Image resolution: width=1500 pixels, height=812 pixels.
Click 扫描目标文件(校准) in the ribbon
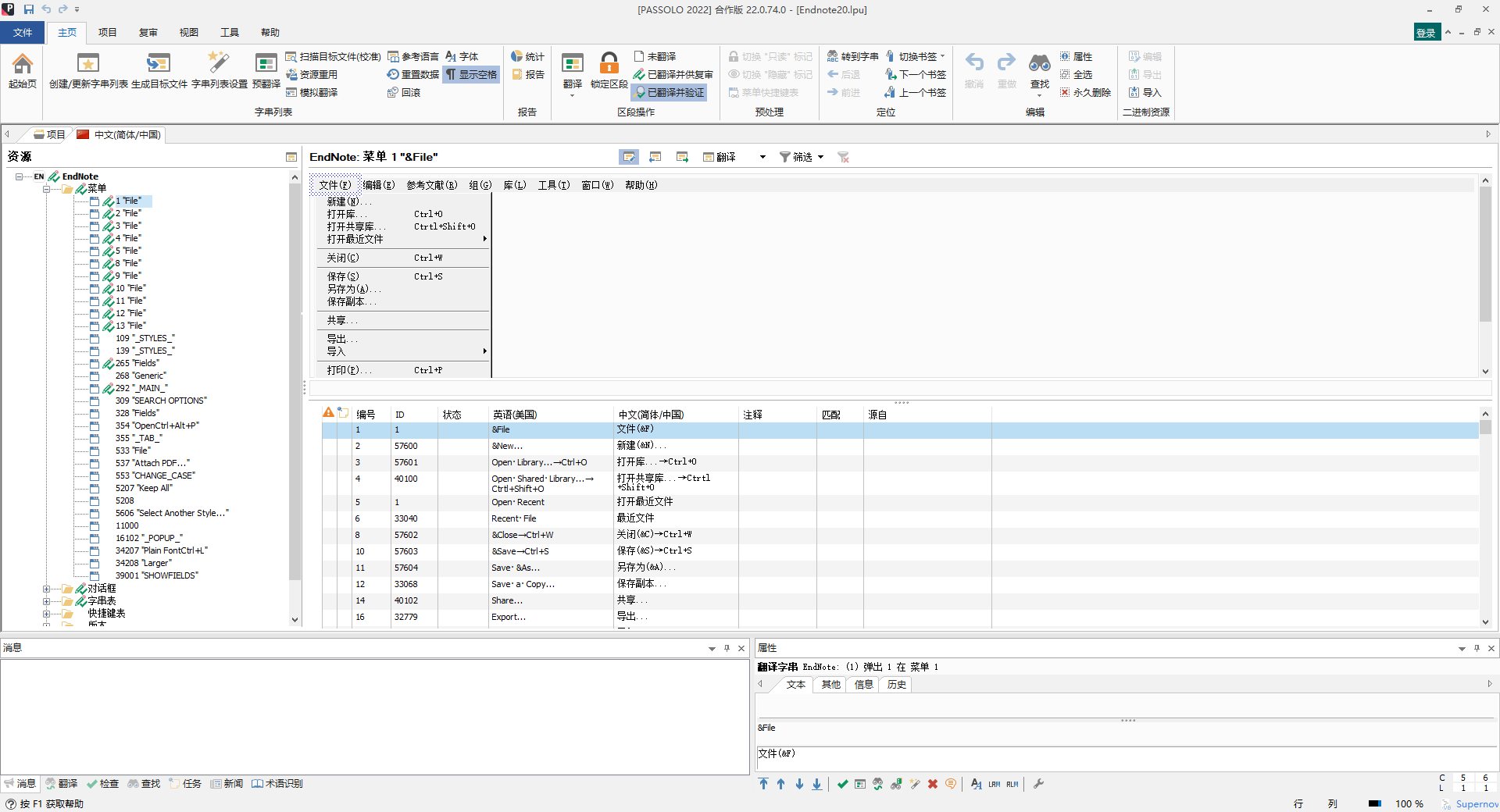point(333,56)
